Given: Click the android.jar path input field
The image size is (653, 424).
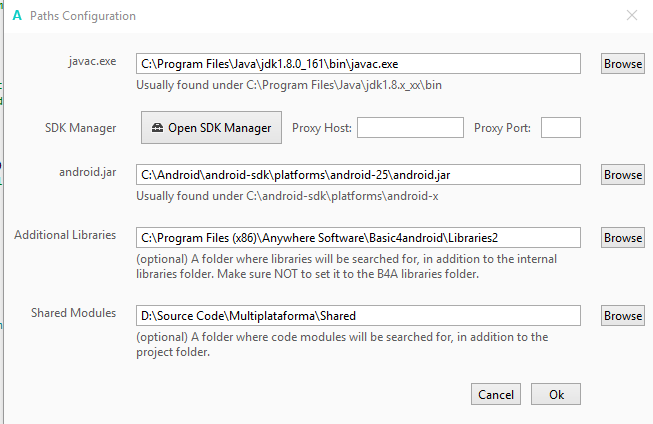Looking at the screenshot, I should tap(358, 175).
